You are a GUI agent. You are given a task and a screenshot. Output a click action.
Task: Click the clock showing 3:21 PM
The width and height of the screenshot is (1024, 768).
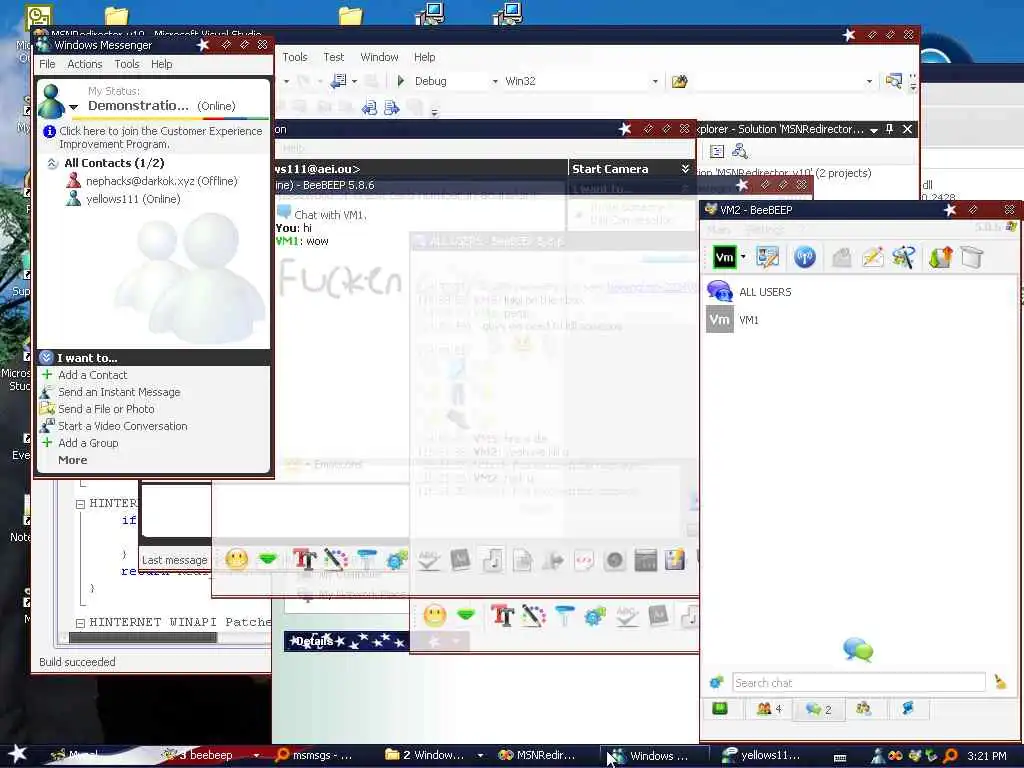pyautogui.click(x=987, y=756)
